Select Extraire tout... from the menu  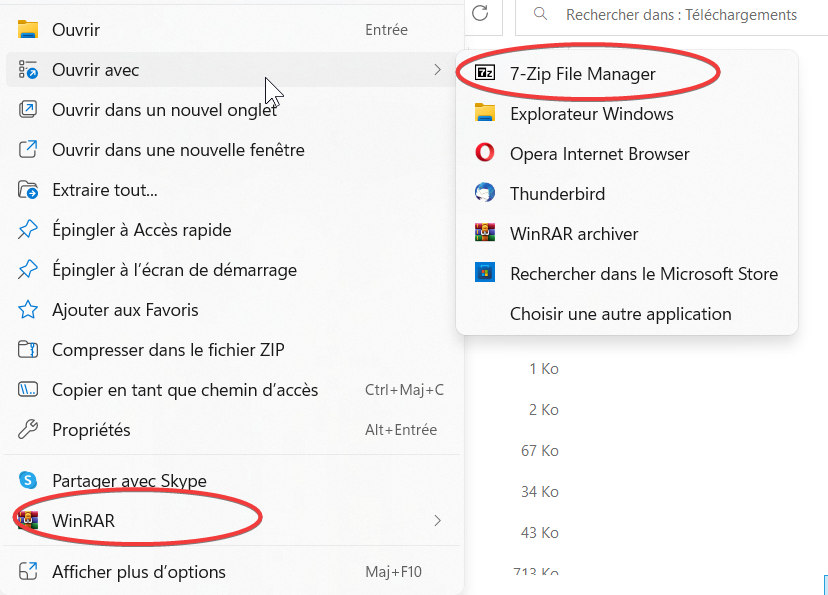pyautogui.click(x=232, y=190)
